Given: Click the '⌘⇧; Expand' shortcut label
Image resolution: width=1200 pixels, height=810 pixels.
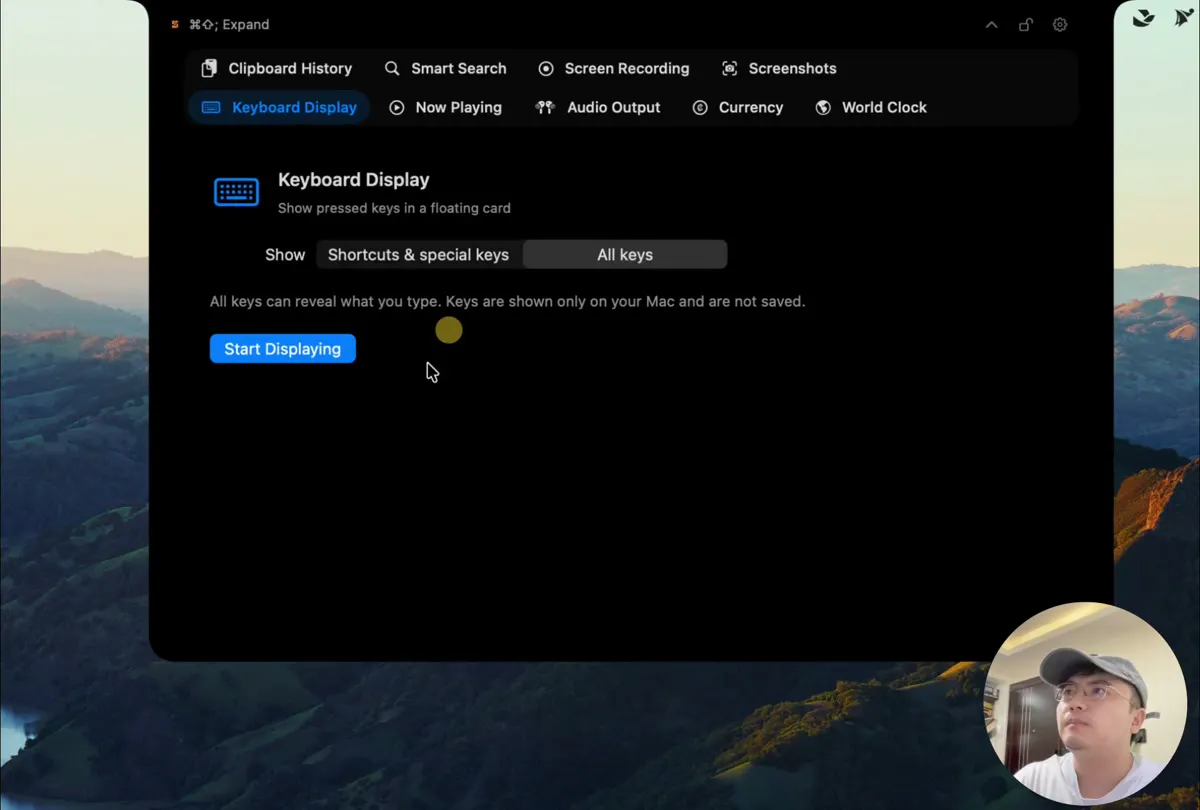Looking at the screenshot, I should 229,25.
